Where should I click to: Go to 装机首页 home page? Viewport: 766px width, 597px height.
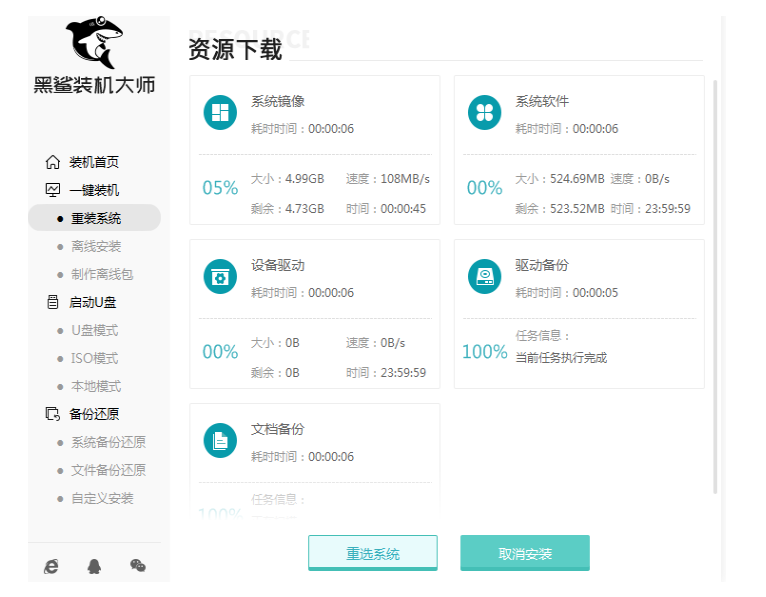(x=94, y=162)
